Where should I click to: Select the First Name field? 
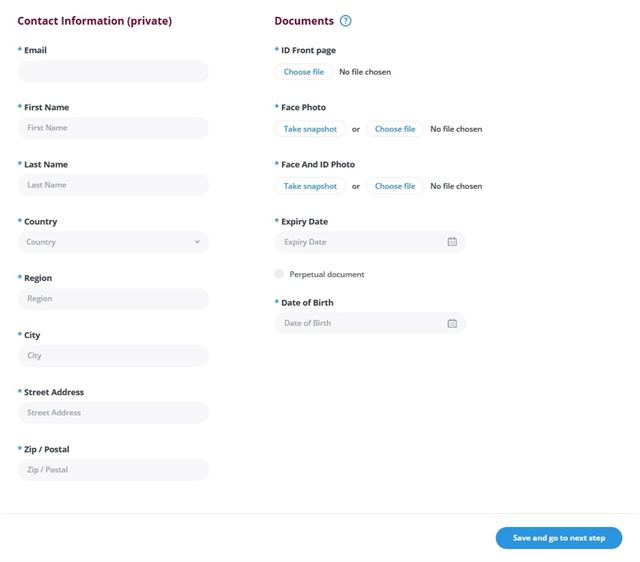[x=113, y=128]
